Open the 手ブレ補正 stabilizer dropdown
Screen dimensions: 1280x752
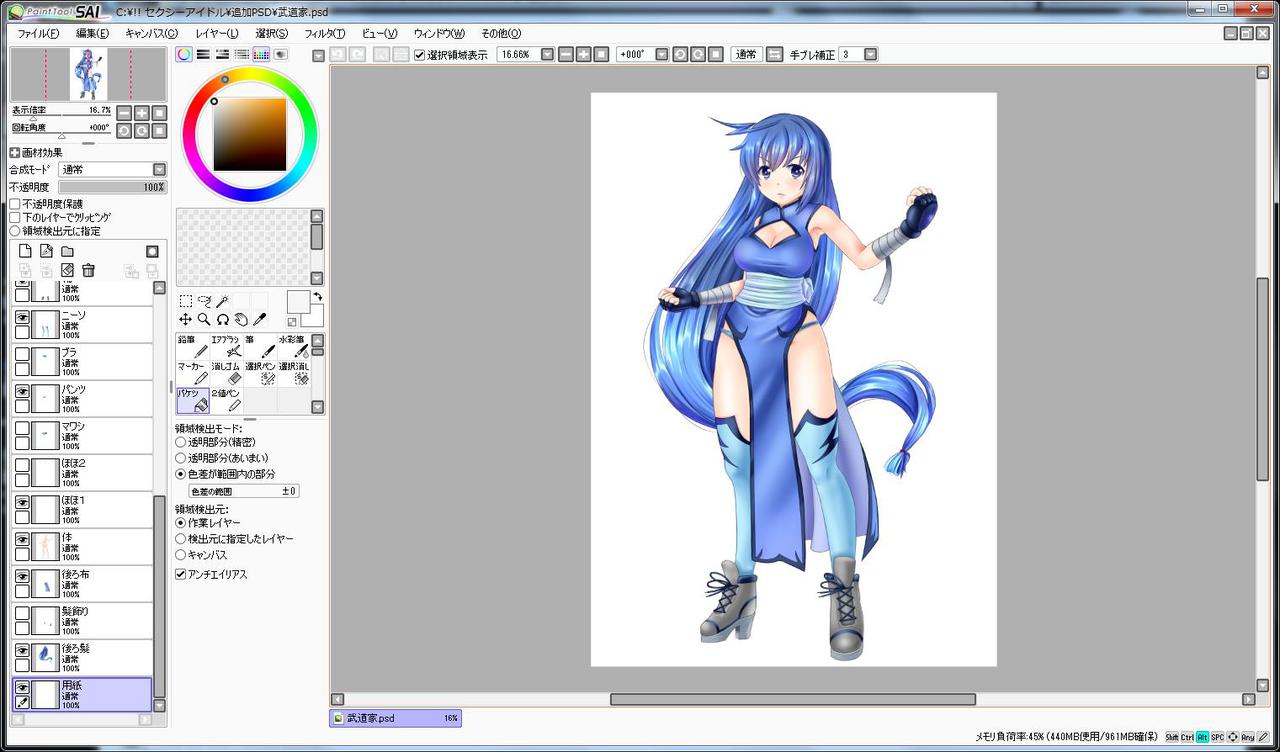pos(870,54)
